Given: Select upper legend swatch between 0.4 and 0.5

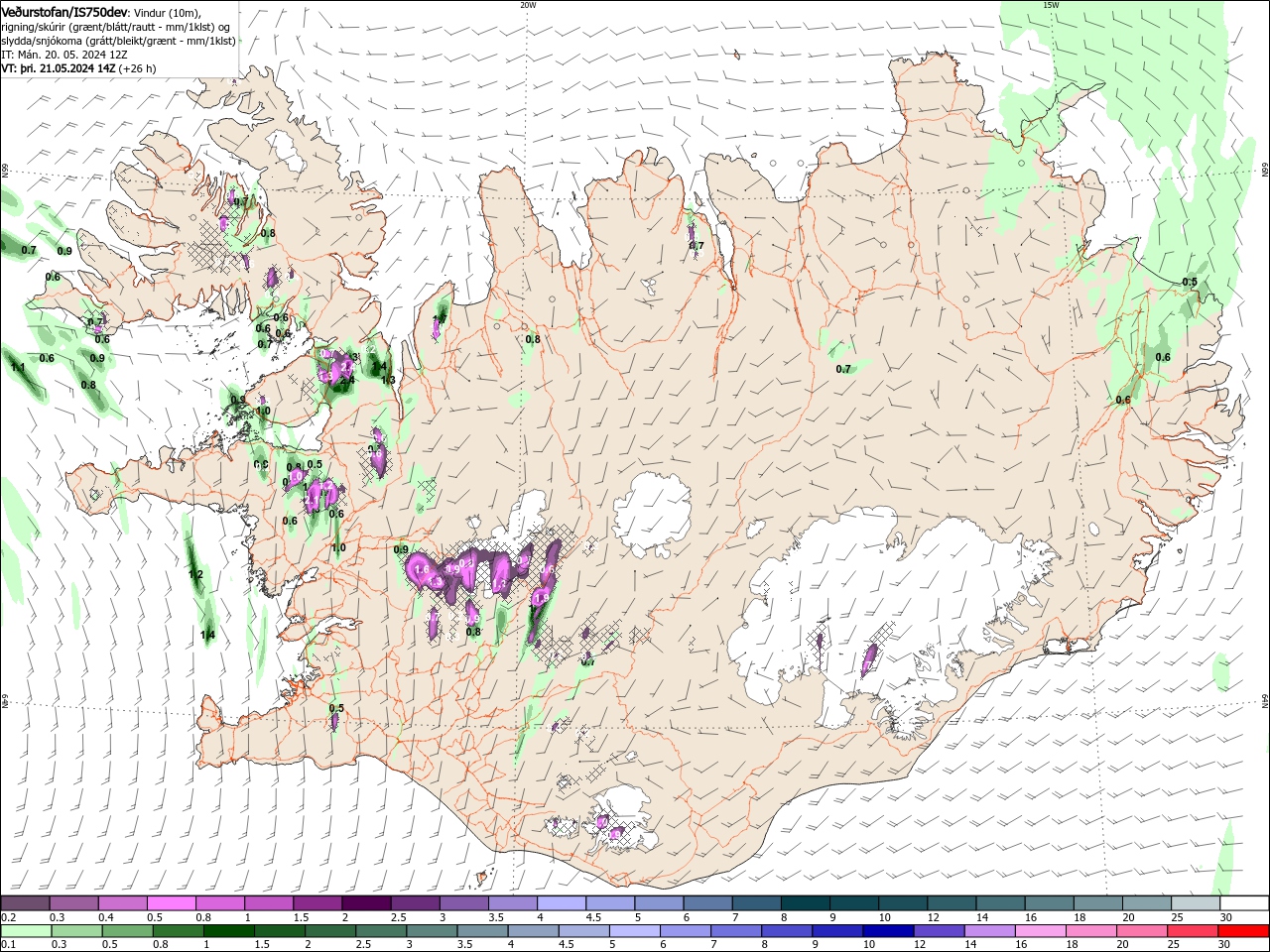Looking at the screenshot, I should click(x=122, y=903).
